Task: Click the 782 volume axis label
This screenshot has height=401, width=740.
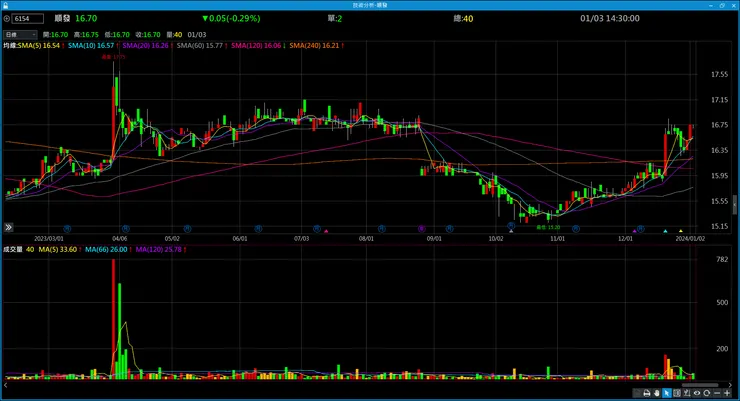Action: click(722, 259)
